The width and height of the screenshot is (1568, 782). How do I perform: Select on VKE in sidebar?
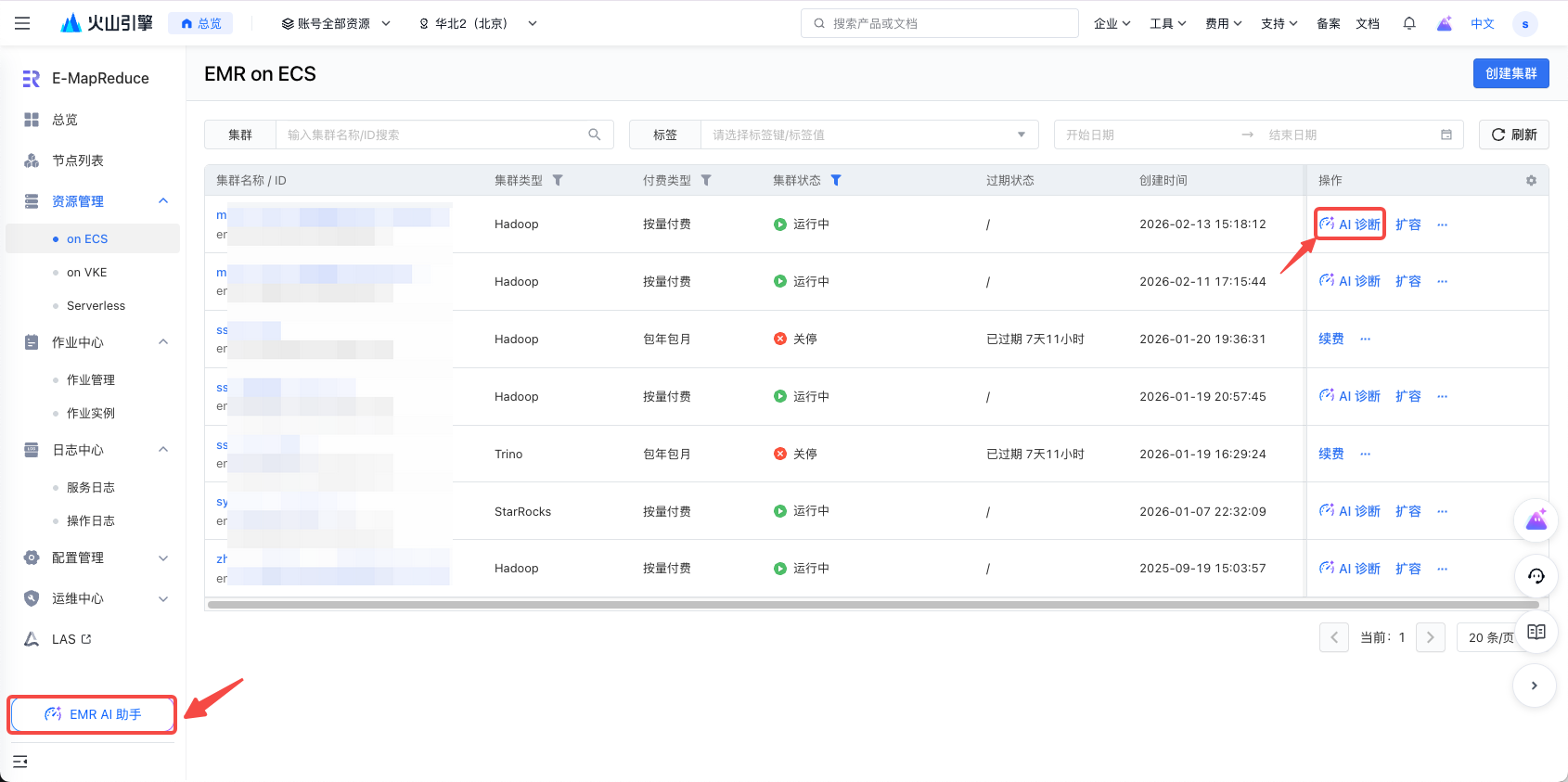point(87,272)
